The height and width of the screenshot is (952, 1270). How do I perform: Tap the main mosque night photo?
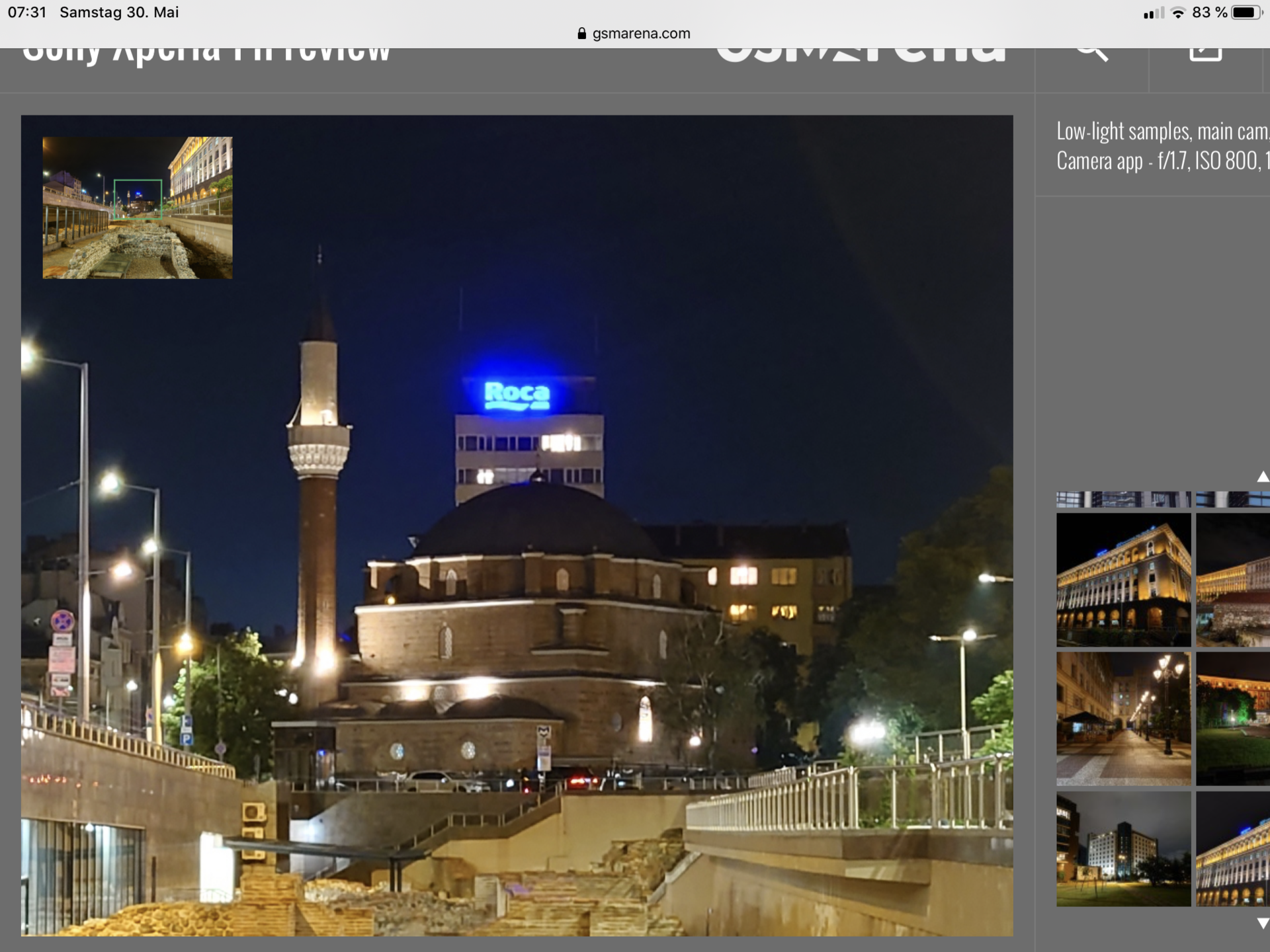pos(517,526)
